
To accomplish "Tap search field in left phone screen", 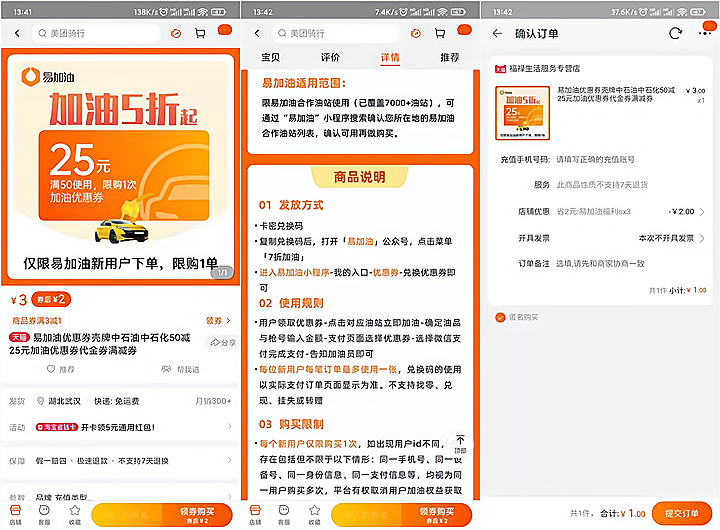I will (96, 34).
